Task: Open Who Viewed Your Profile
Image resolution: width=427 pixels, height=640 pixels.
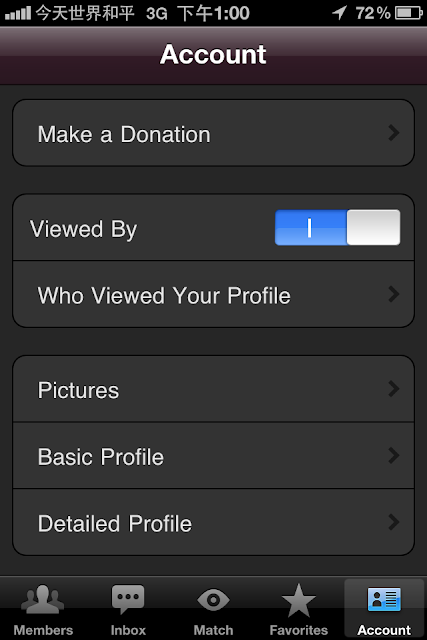Action: click(x=214, y=294)
